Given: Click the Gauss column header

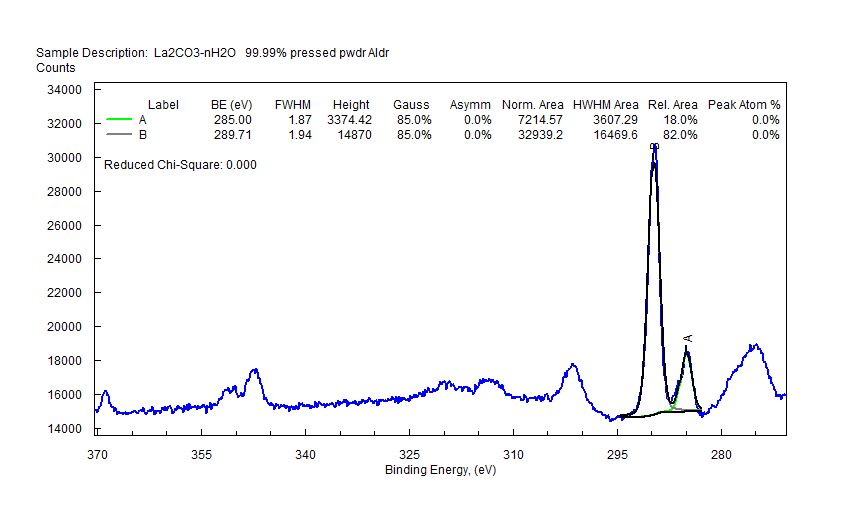Looking at the screenshot, I should 411,105.
